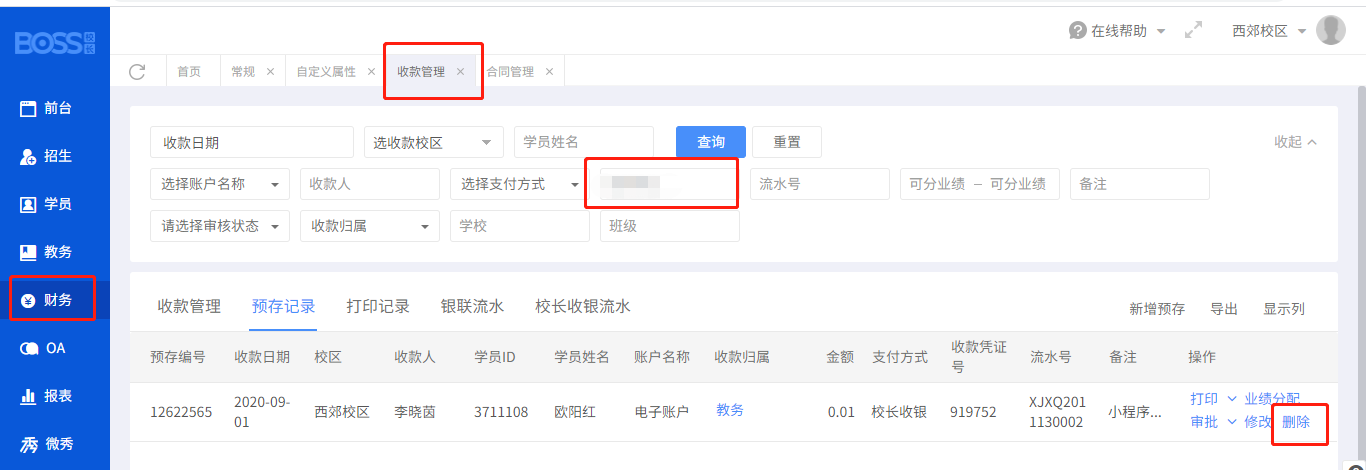Focus the 收款人 field
1366x470 pixels.
pos(370,184)
